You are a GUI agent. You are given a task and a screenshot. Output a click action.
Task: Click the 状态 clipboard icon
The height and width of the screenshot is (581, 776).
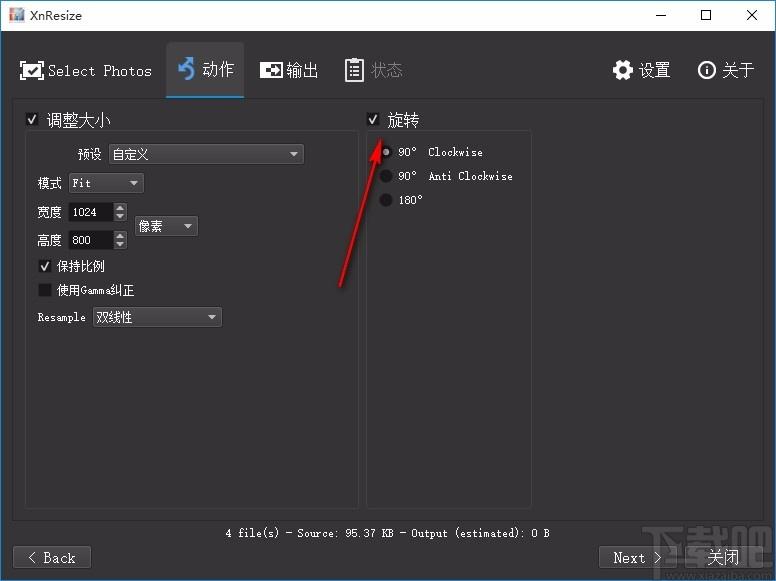pyautogui.click(x=354, y=70)
